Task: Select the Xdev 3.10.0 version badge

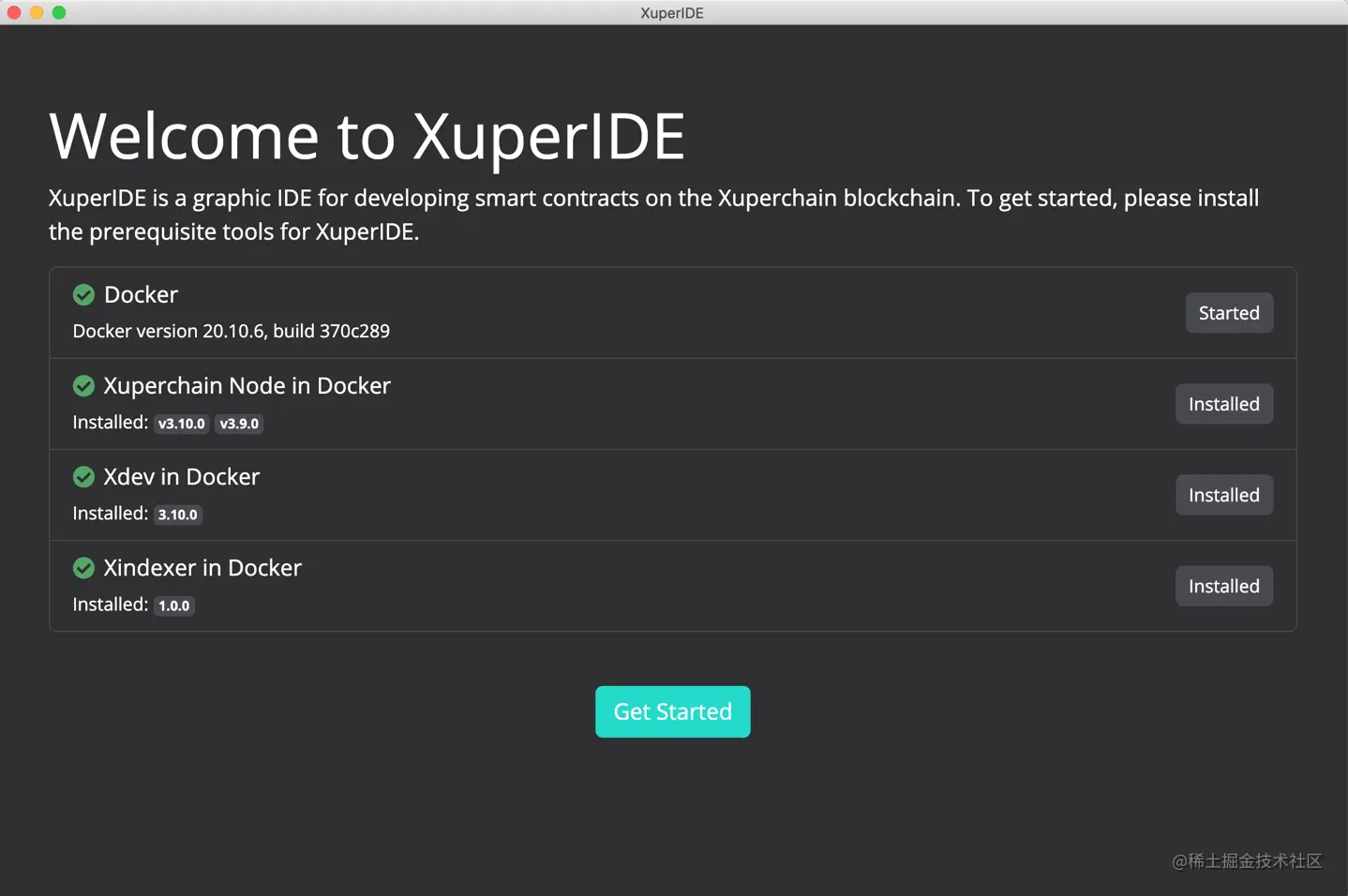Action: point(178,515)
